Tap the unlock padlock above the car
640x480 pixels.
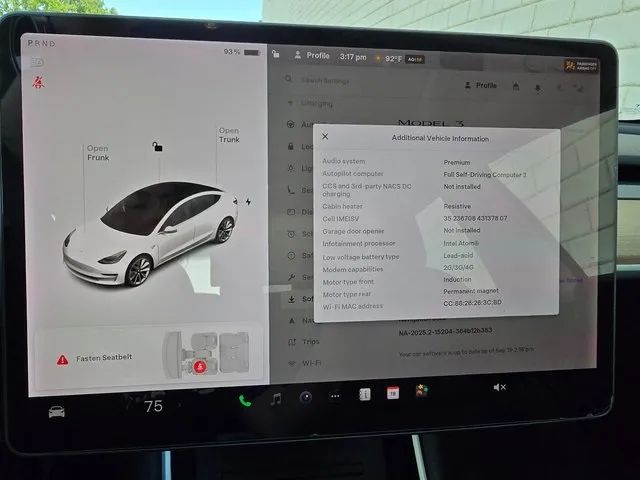[158, 146]
